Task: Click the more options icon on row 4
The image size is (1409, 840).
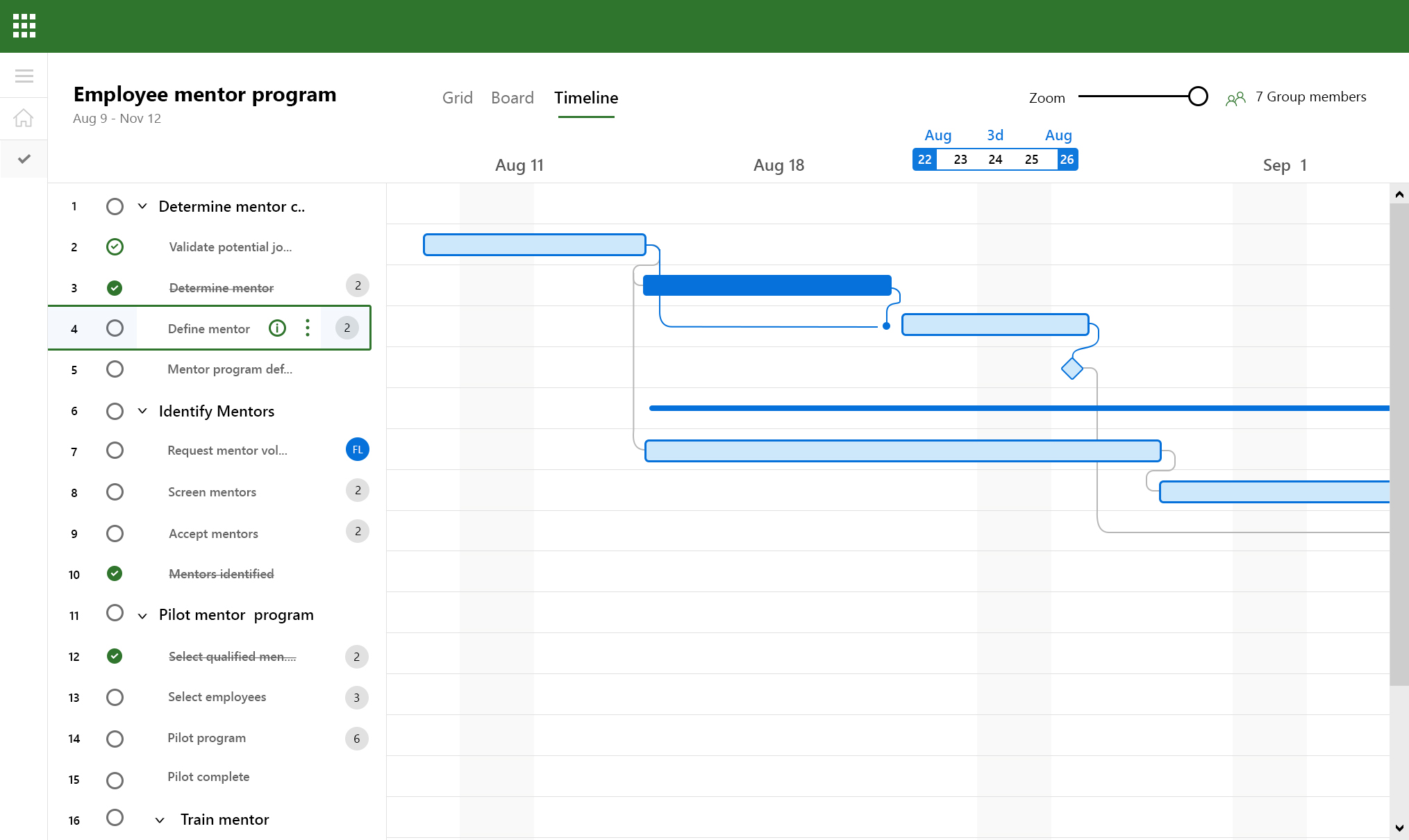Action: [x=308, y=328]
